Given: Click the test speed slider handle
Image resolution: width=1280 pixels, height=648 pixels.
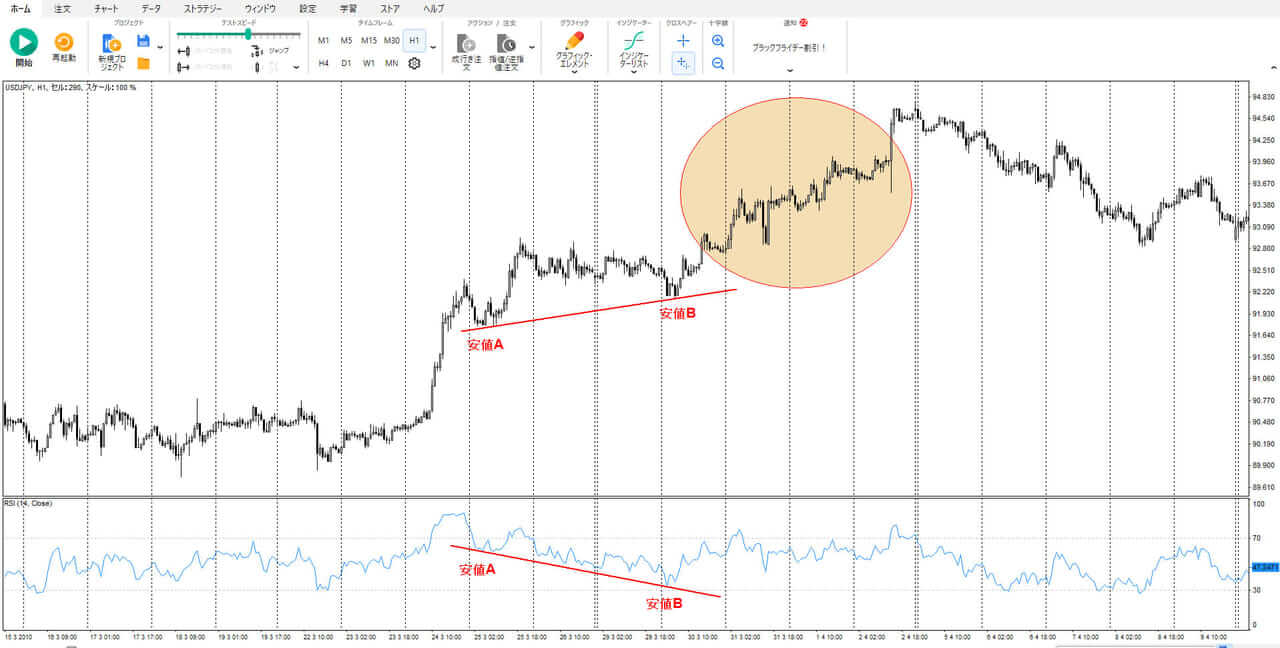Looking at the screenshot, I should (x=247, y=34).
